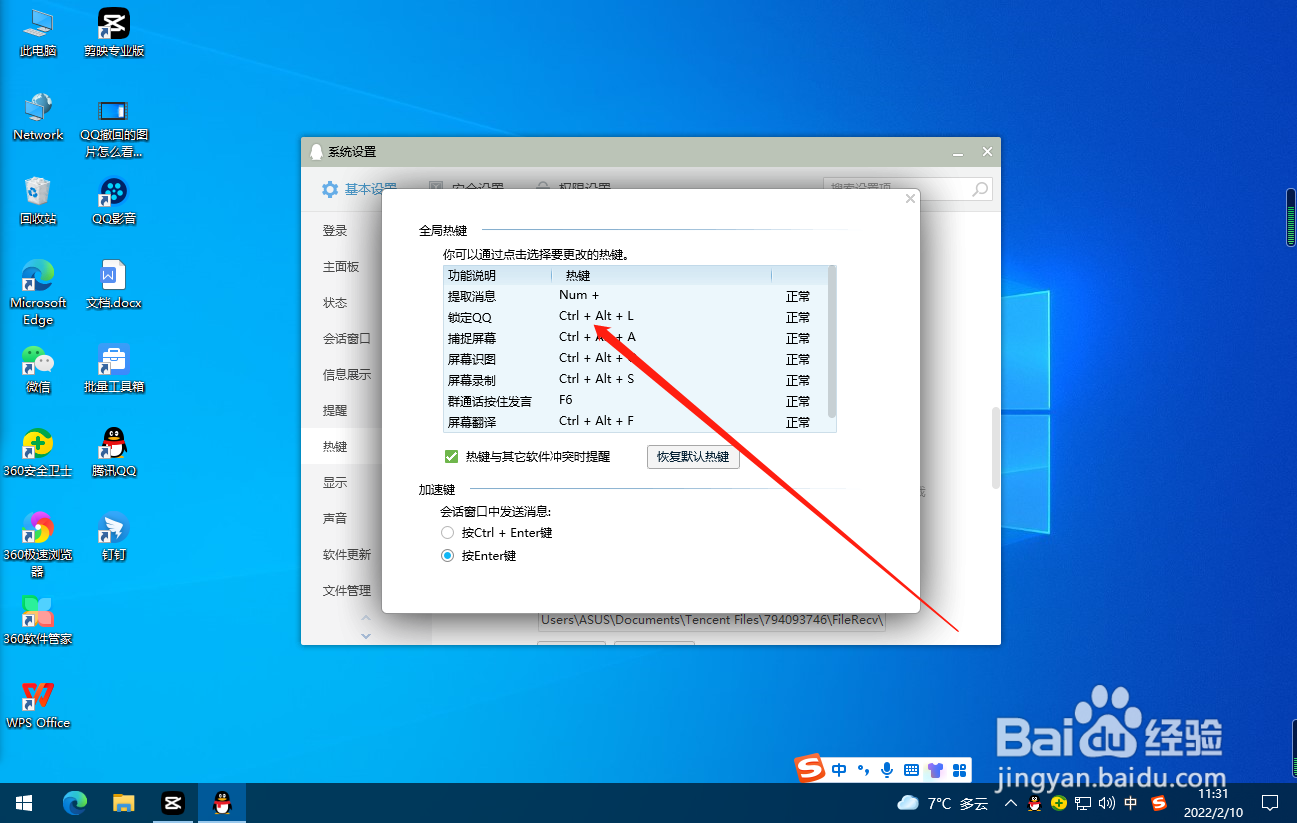Click Sogou input microphone voice icon
The image size is (1297, 823).
[886, 769]
